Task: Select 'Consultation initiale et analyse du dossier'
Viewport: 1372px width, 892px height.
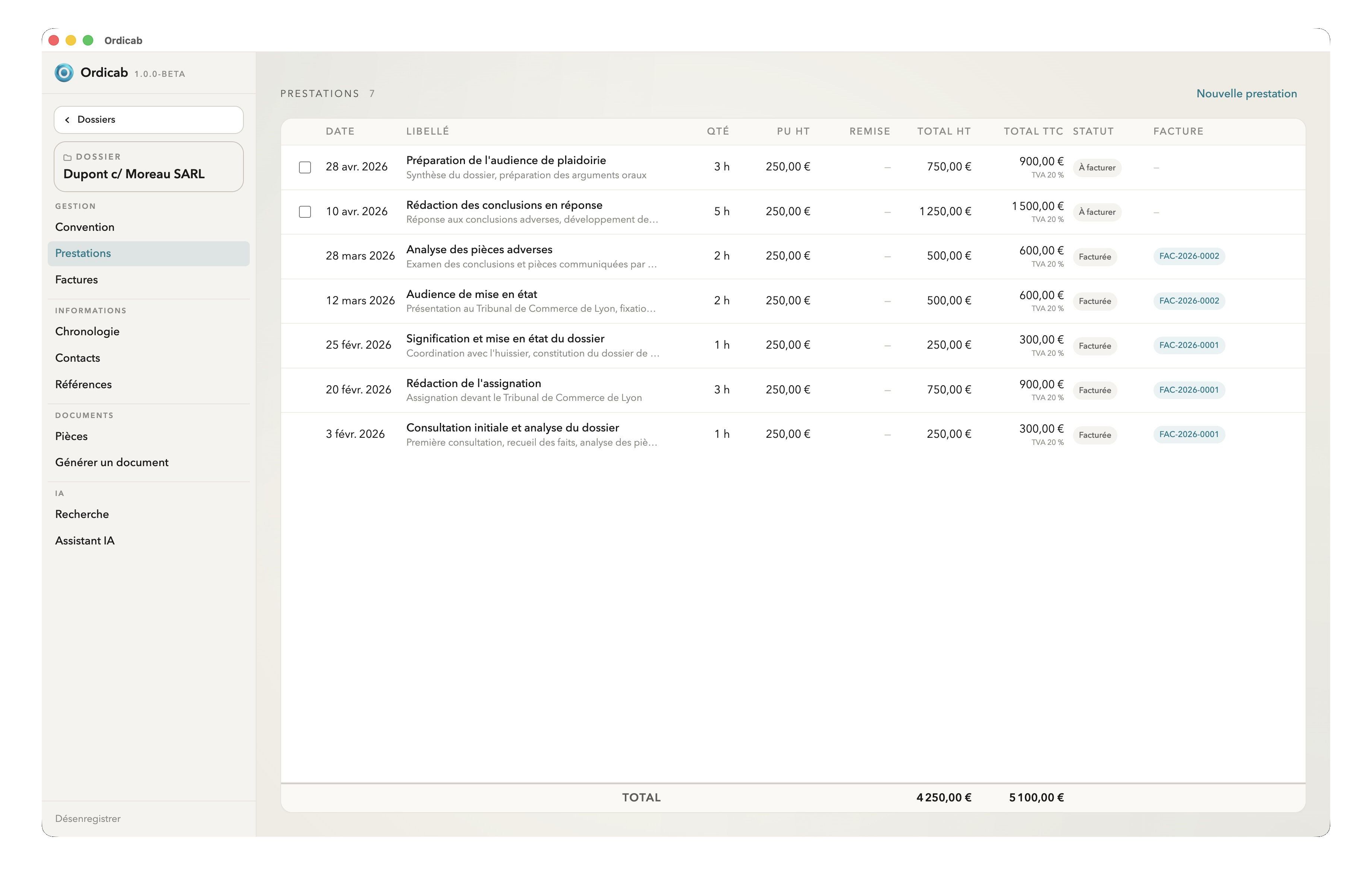Action: 513,428
